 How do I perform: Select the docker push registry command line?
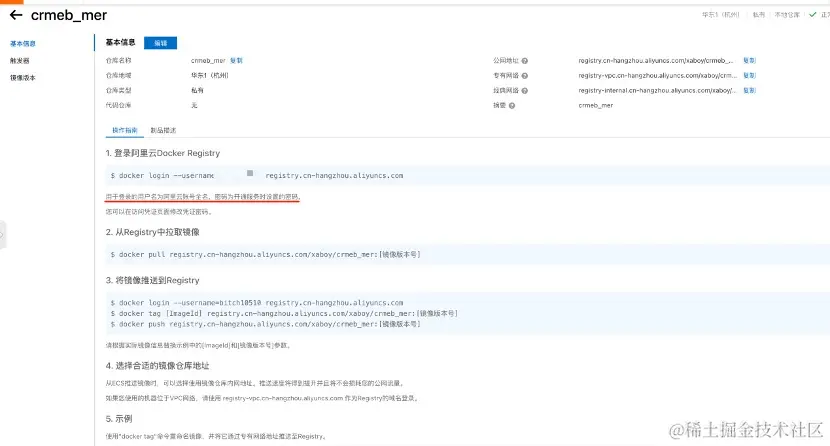[265, 324]
